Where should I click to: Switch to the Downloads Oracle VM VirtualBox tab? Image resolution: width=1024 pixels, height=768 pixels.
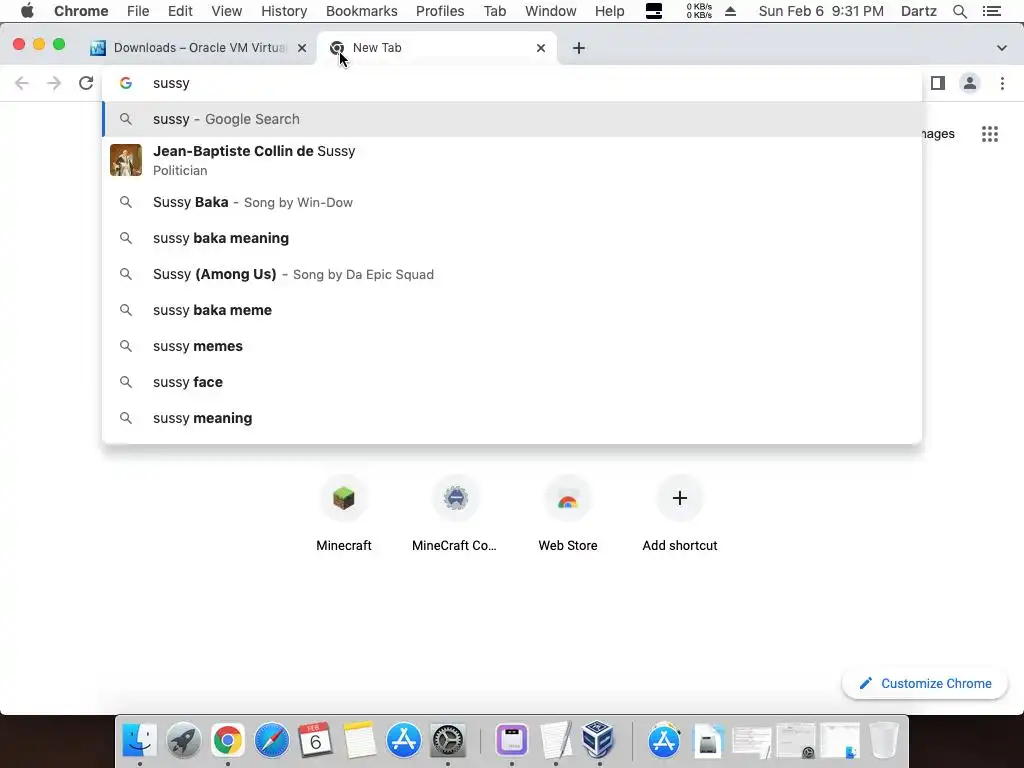point(199,48)
